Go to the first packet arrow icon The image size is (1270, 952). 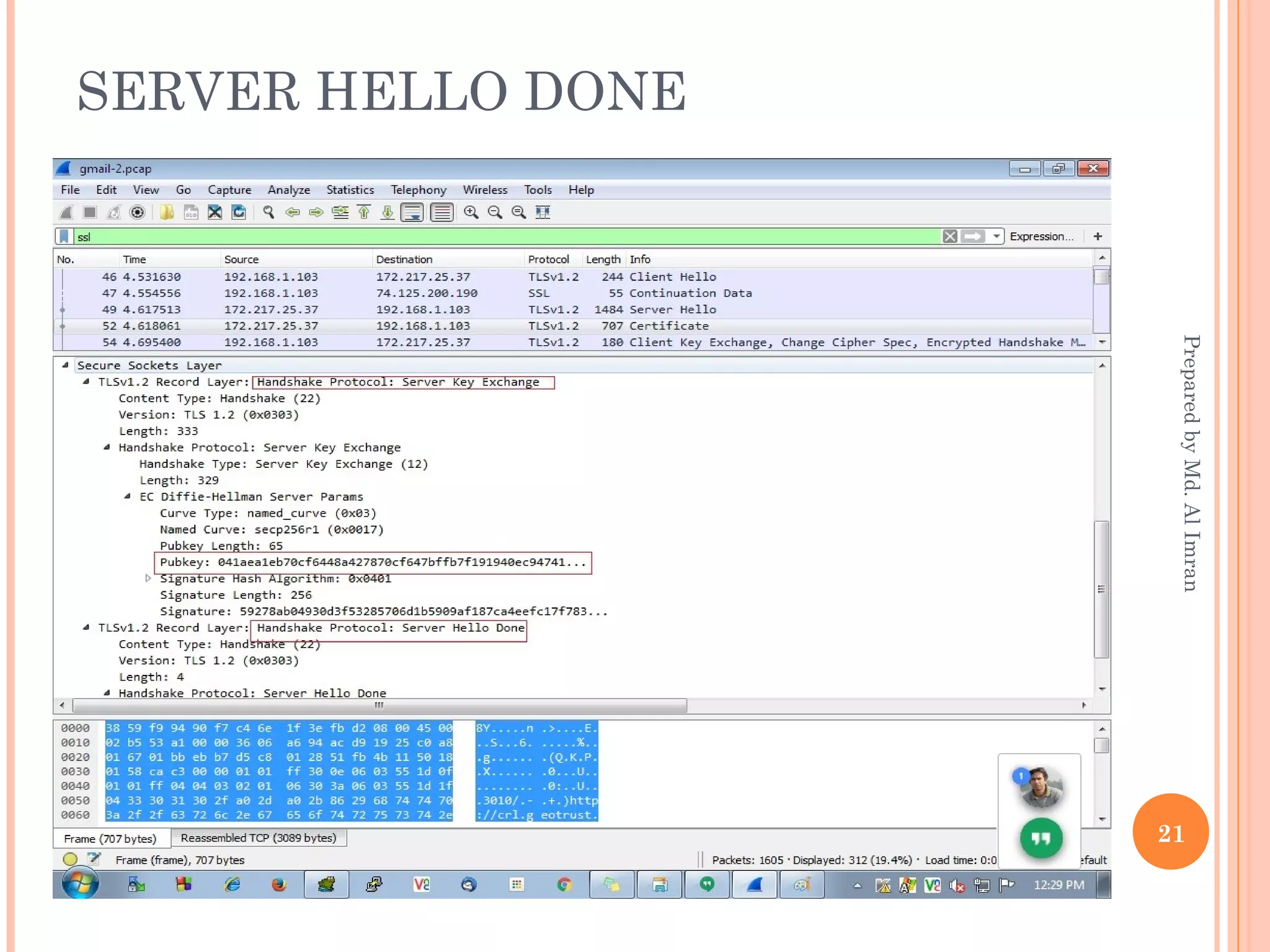(x=364, y=213)
